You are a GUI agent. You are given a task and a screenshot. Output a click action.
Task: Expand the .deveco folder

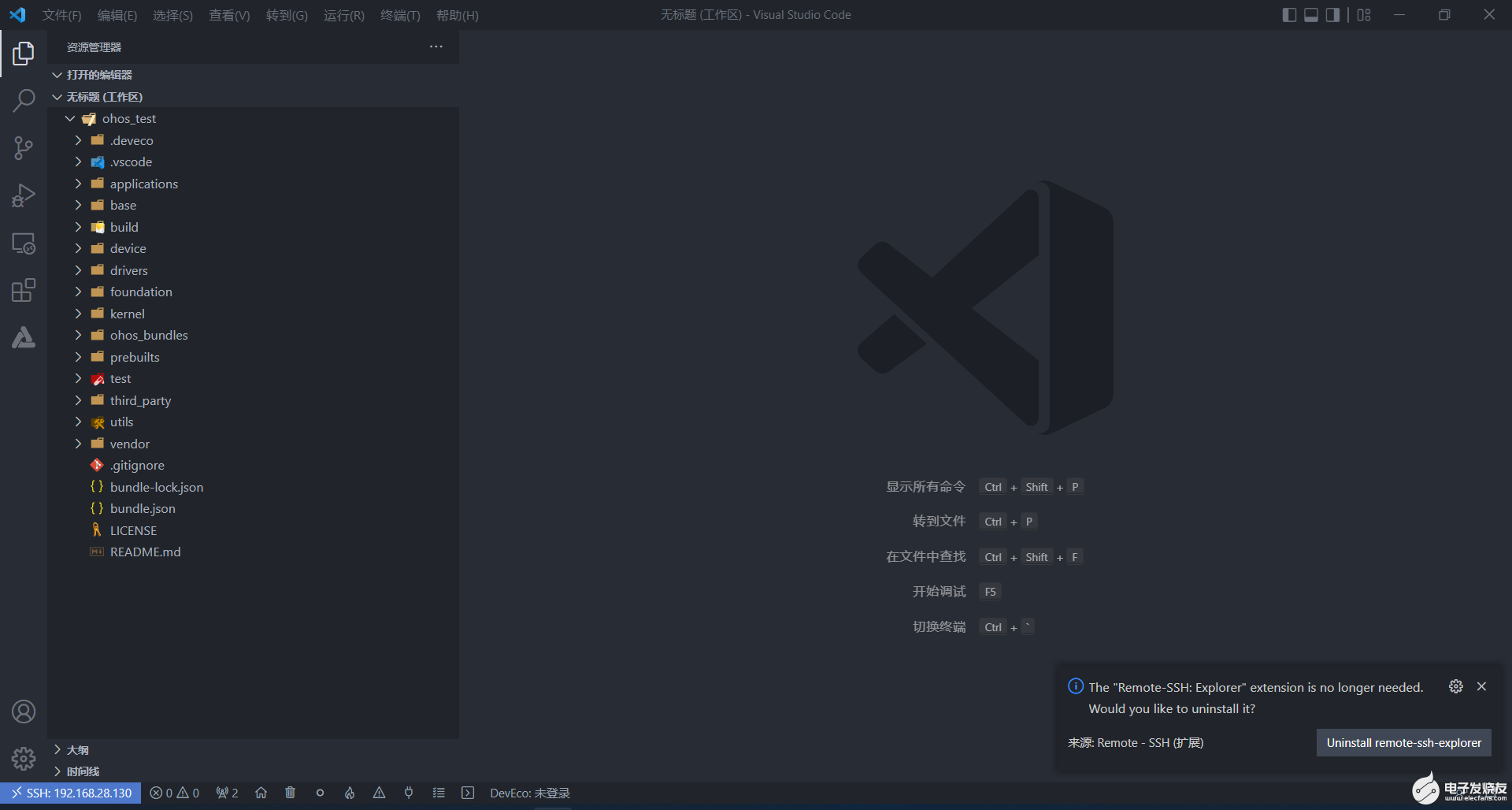click(x=78, y=140)
